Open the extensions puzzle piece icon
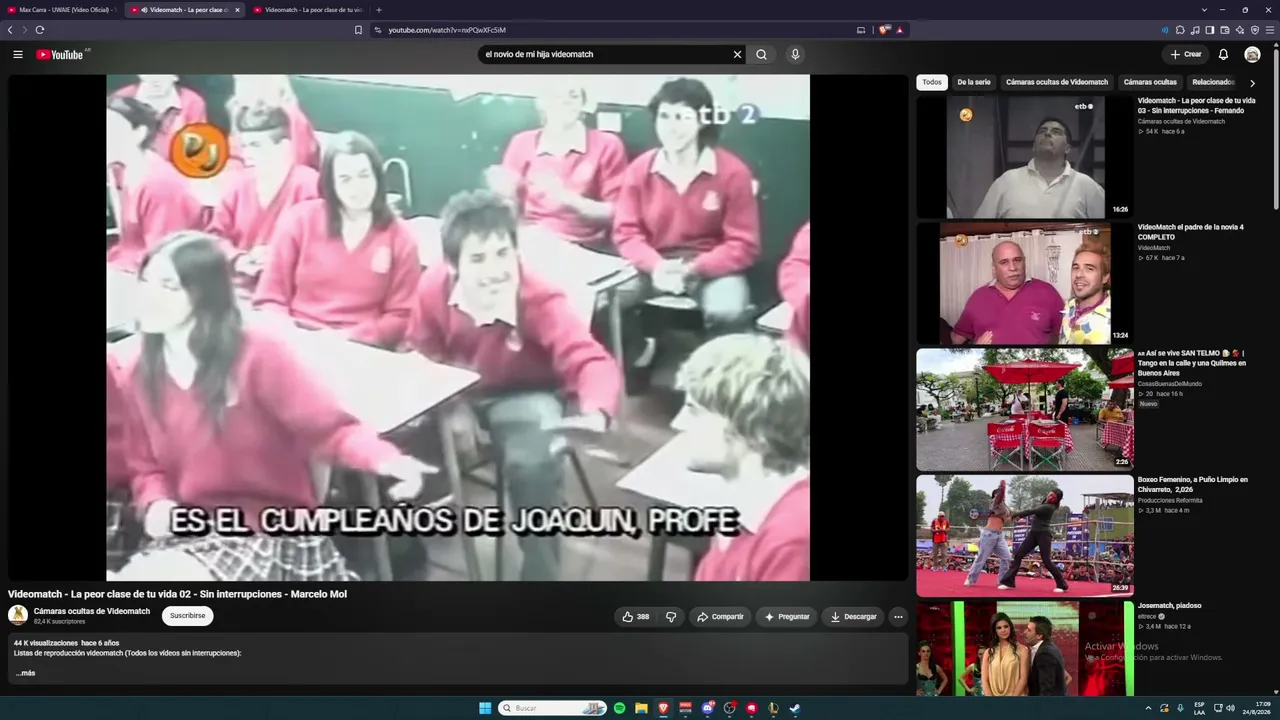The image size is (1280, 720). pos(1180,30)
